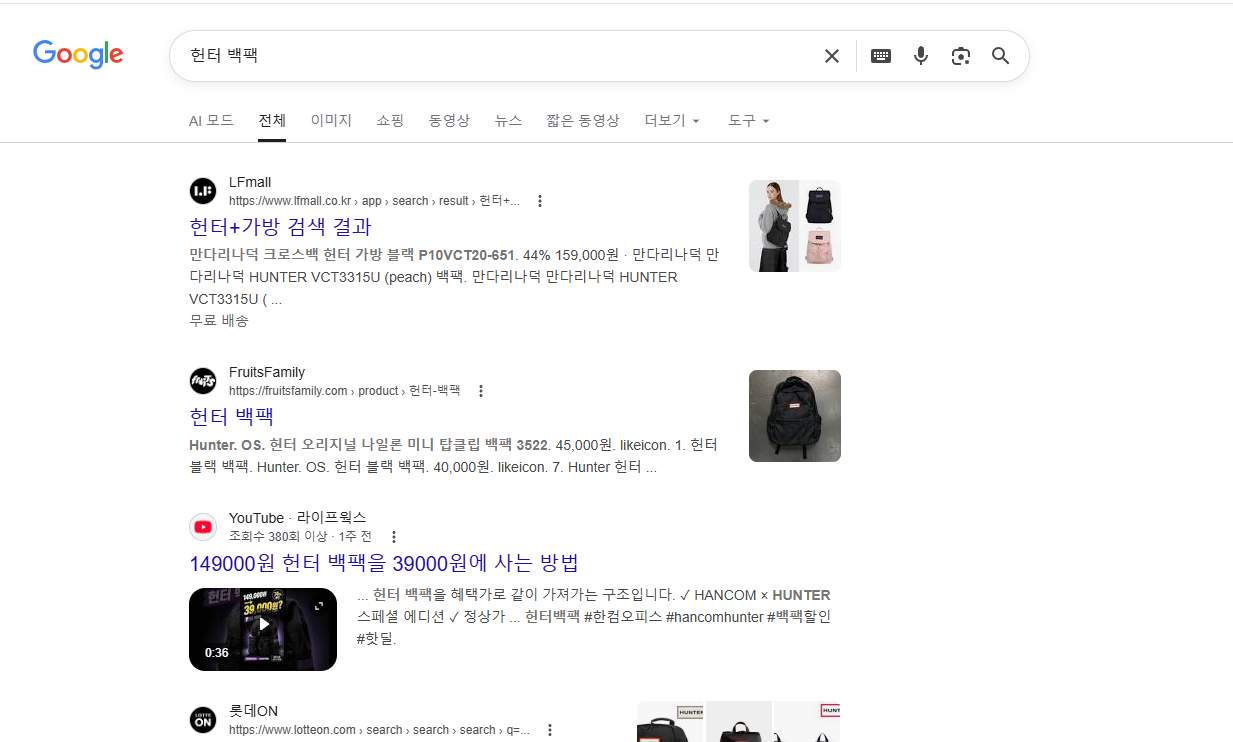Screen dimensions: 1233x742
Task: Switch to 이미지 tab
Action: point(331,121)
